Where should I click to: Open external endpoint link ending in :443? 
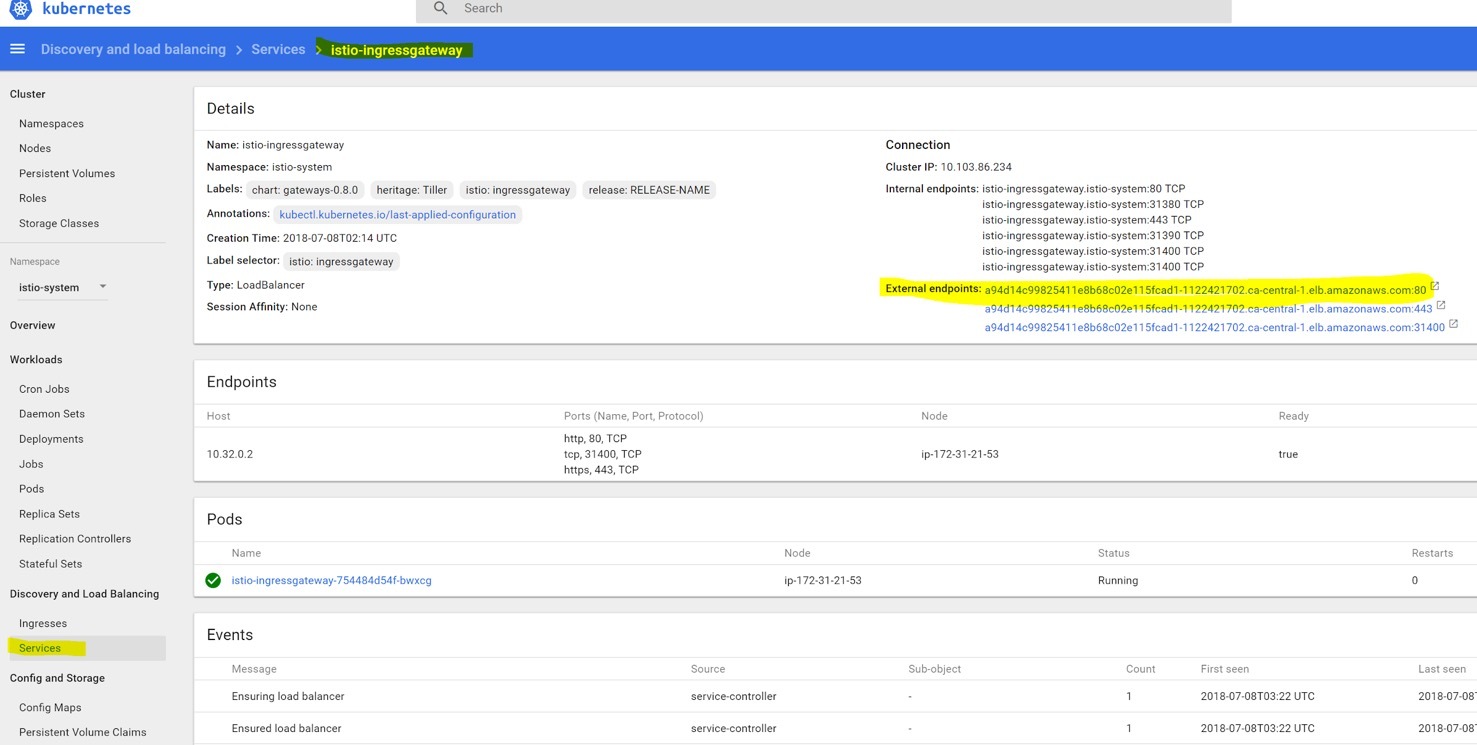(1209, 309)
